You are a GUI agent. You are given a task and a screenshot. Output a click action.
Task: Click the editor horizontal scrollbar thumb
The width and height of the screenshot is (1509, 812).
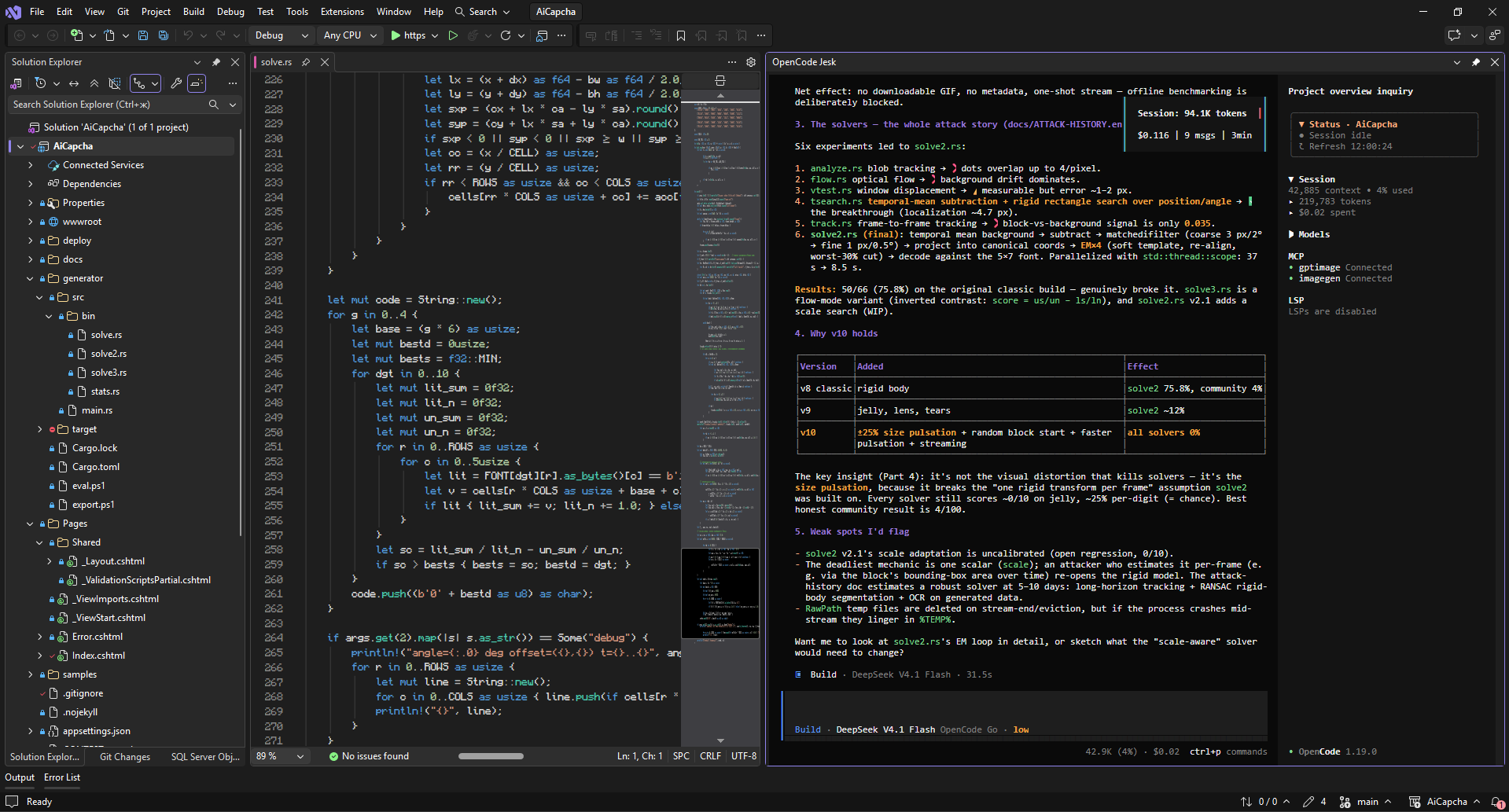[491, 756]
